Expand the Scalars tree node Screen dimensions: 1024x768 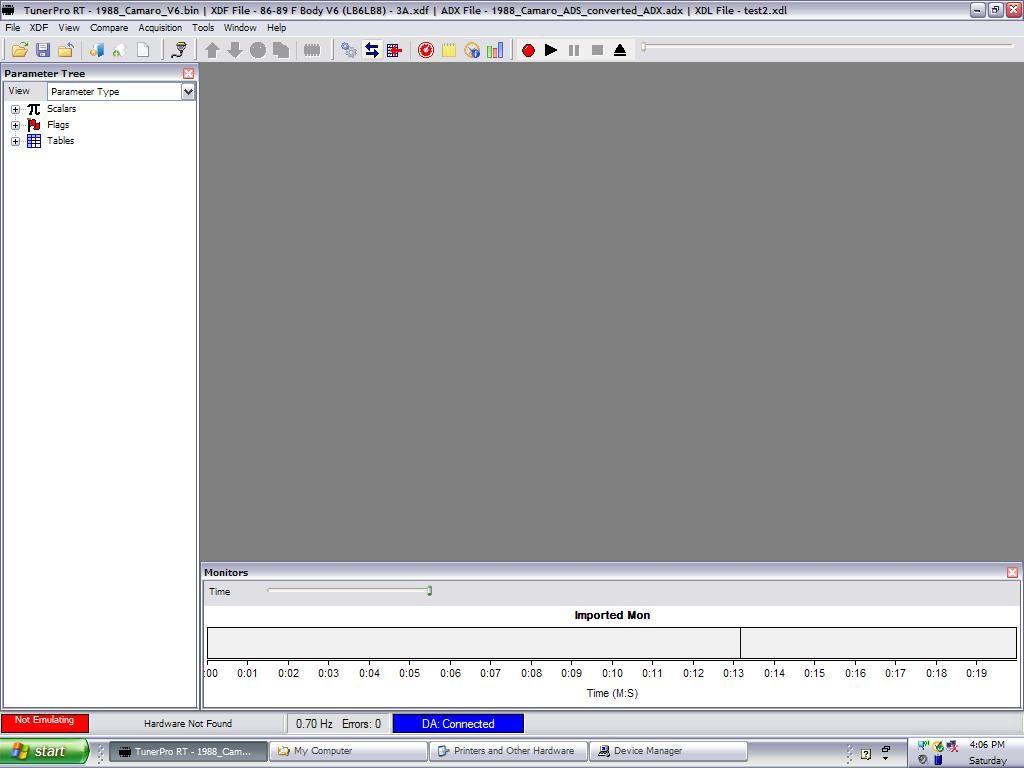15,109
